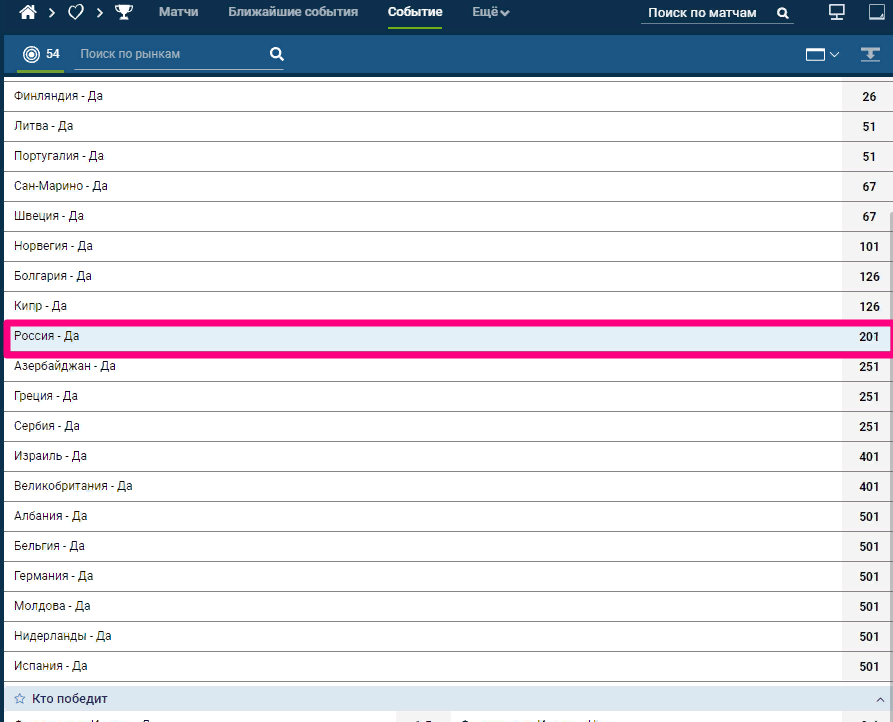Click the market search magnifier icon
This screenshot has width=893, height=722.
(x=277, y=54)
